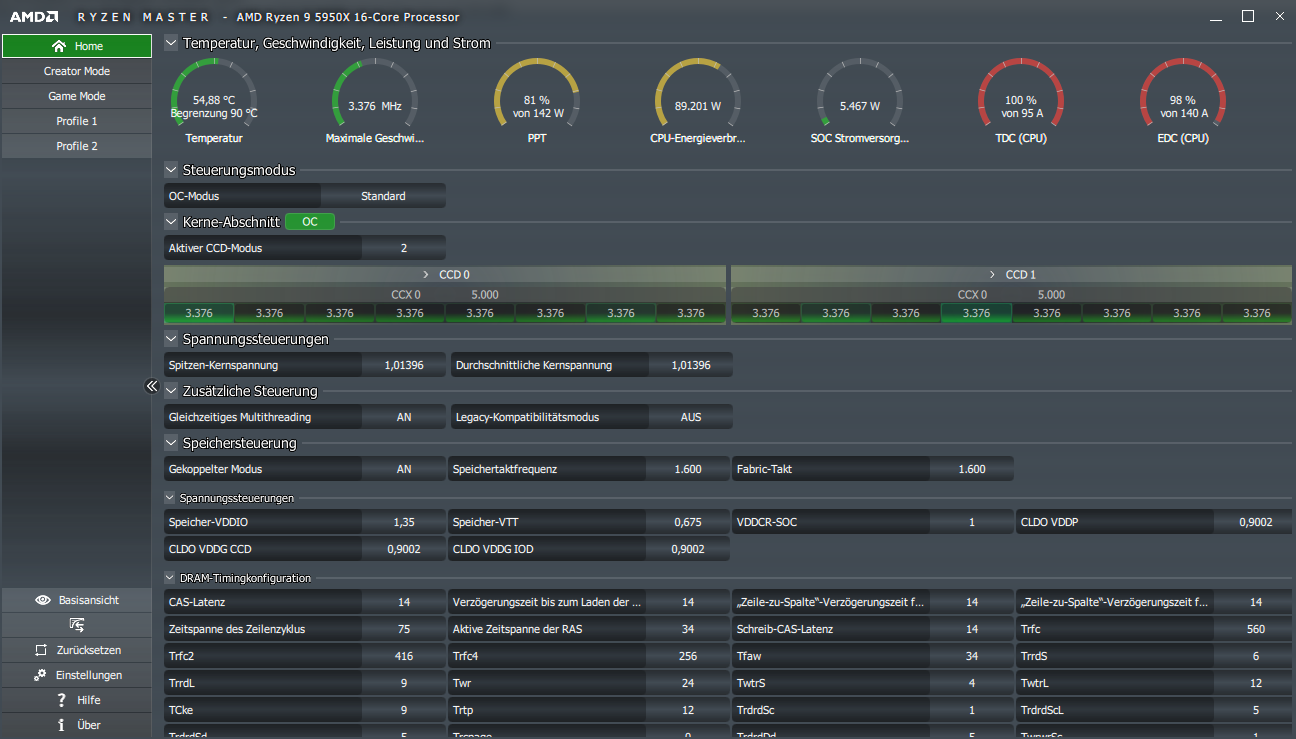The height and width of the screenshot is (739, 1296).
Task: Click the Speicher-VDDIO value 1,35
Action: [404, 522]
